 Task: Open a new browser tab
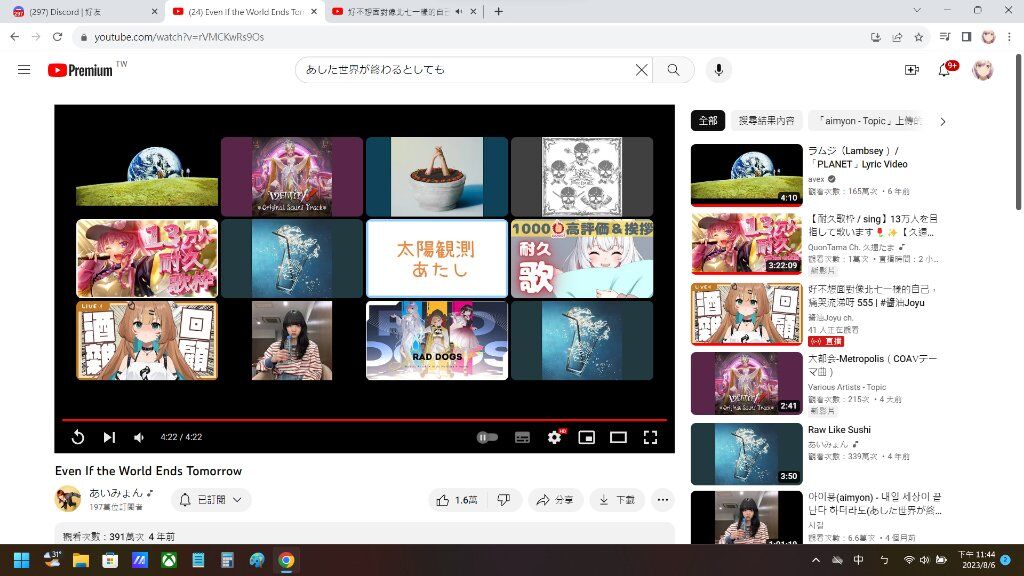click(x=498, y=11)
